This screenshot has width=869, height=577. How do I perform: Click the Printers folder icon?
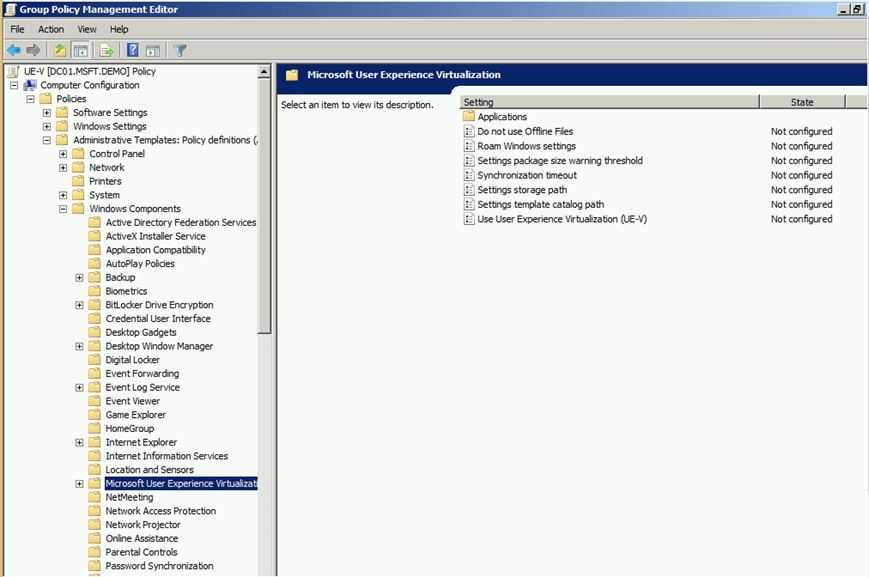pyautogui.click(x=79, y=181)
